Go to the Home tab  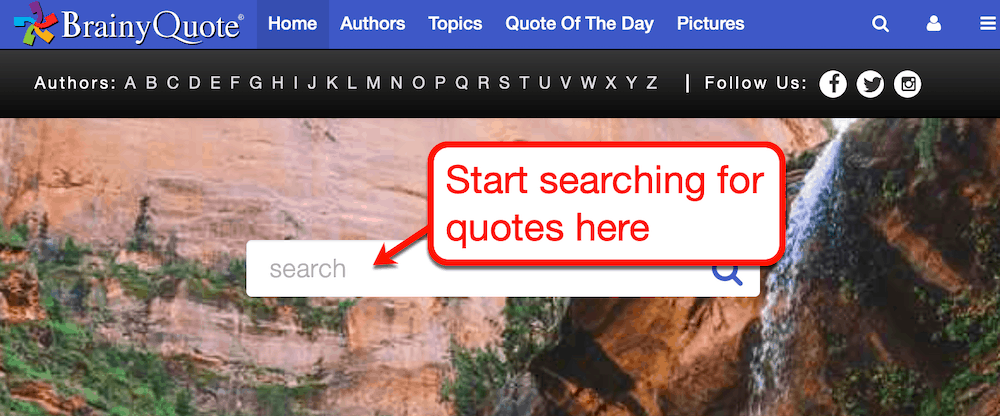pos(293,24)
